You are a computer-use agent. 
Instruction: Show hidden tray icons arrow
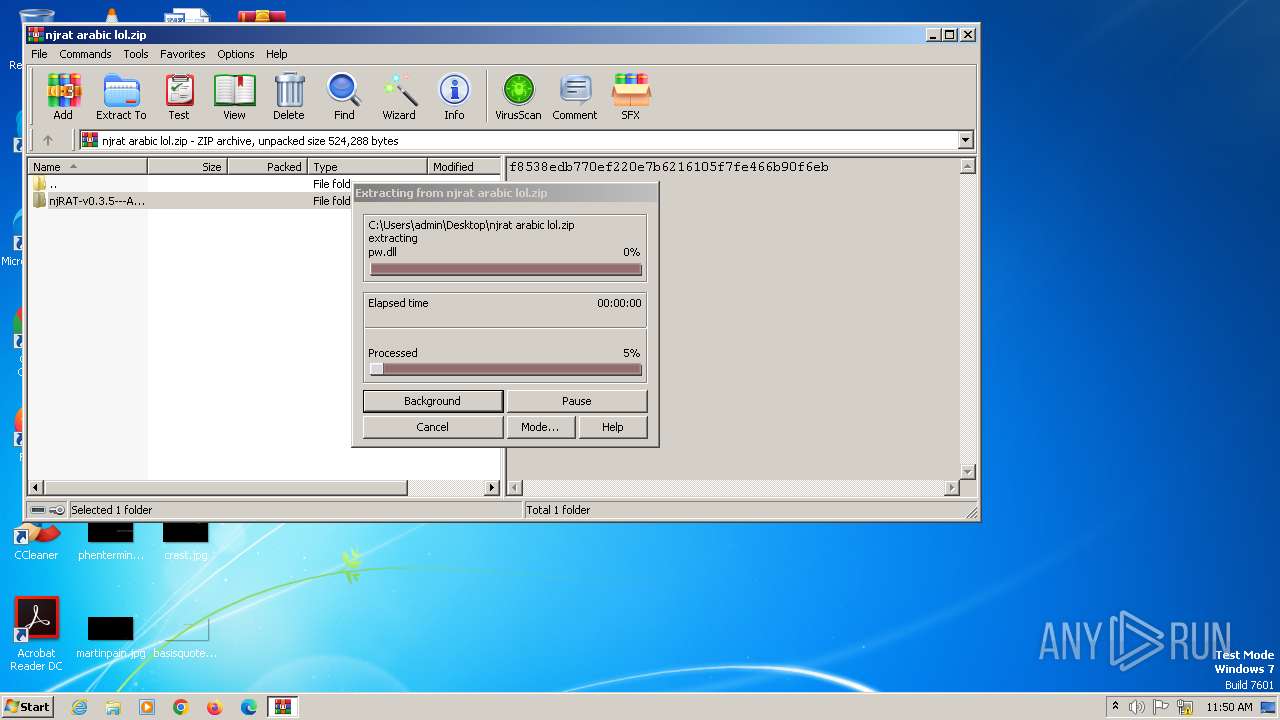(x=1115, y=707)
